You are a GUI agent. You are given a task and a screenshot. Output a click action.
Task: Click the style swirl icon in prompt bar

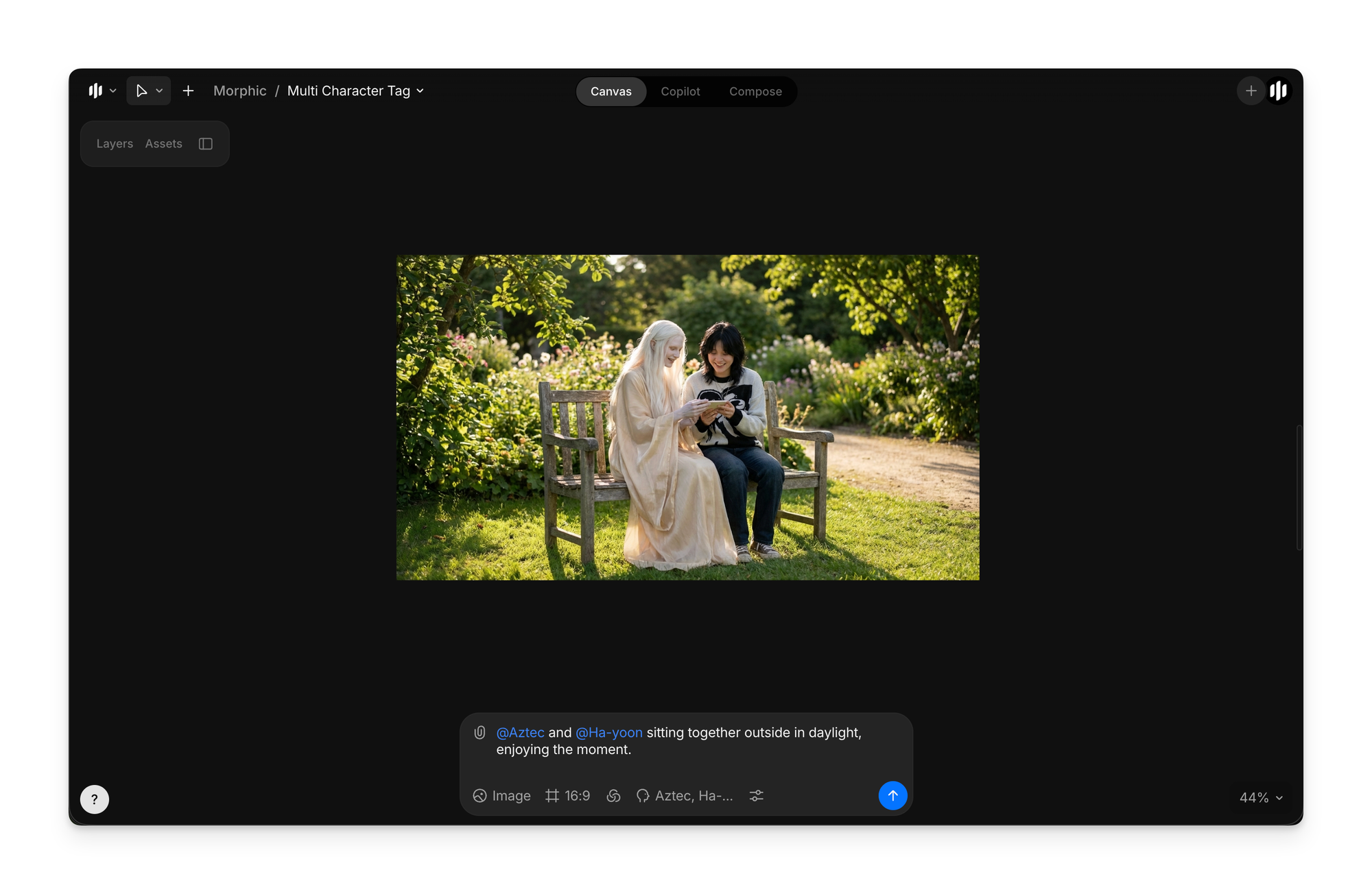pyautogui.click(x=613, y=796)
